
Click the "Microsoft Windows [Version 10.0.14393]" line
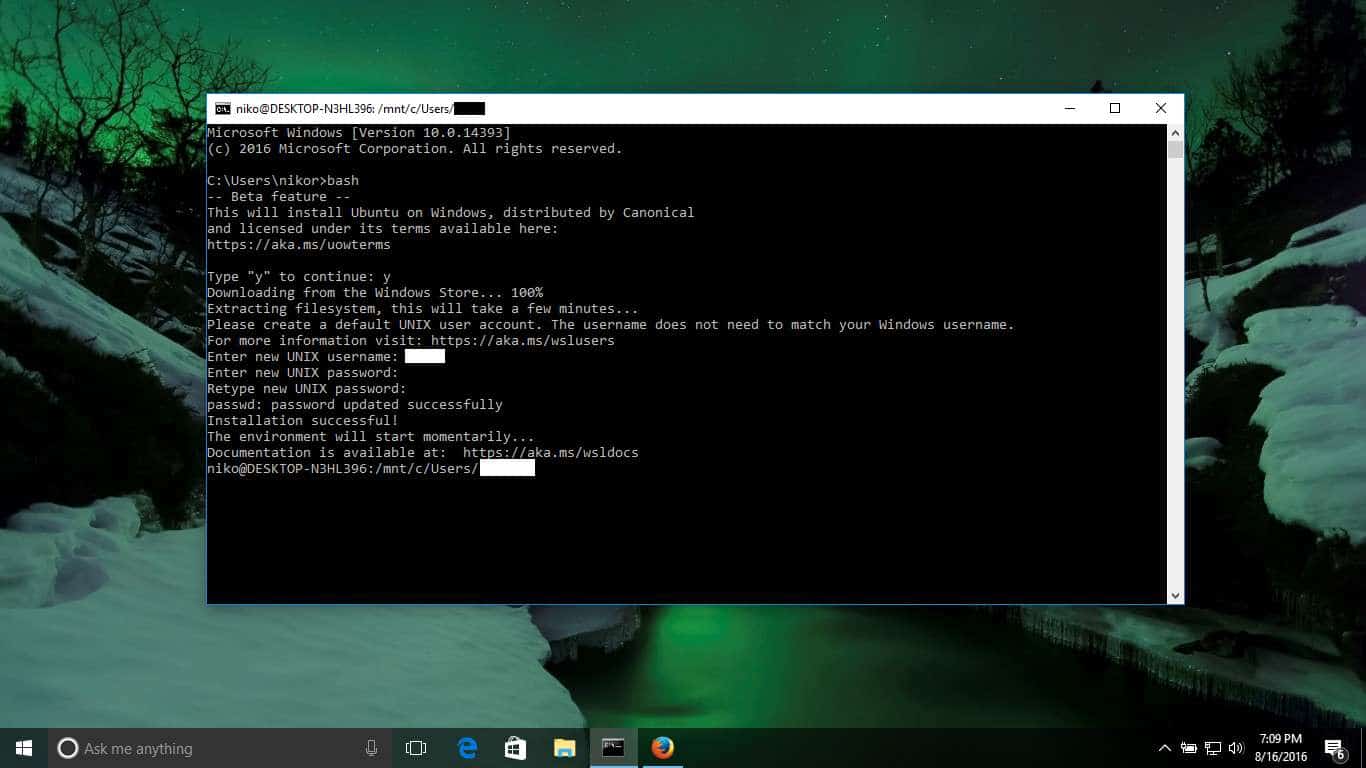coord(359,133)
